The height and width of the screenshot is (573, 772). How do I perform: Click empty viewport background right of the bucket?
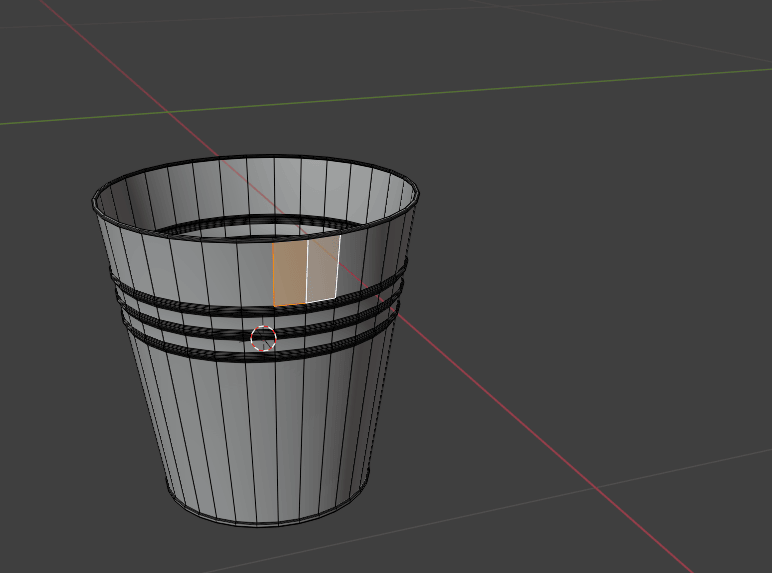(600, 250)
